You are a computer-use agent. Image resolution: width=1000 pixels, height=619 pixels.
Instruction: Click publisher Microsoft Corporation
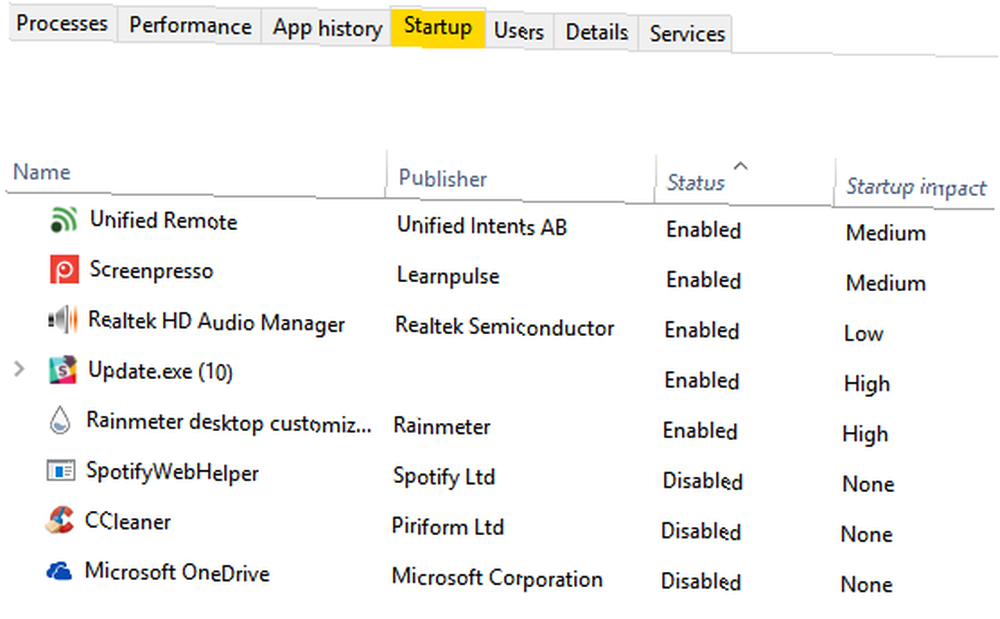tap(497, 578)
